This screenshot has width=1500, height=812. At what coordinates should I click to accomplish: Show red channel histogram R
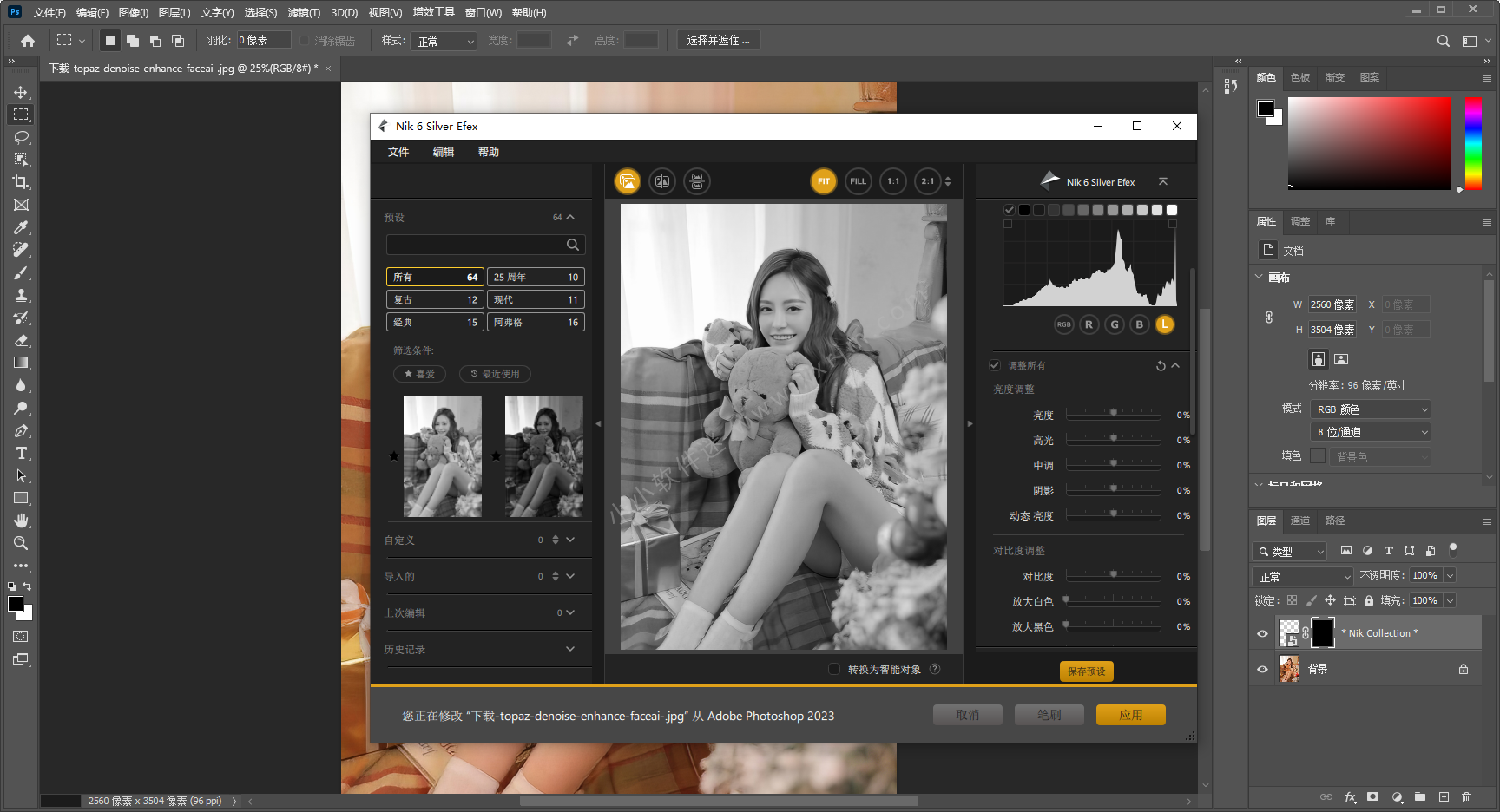pos(1089,324)
